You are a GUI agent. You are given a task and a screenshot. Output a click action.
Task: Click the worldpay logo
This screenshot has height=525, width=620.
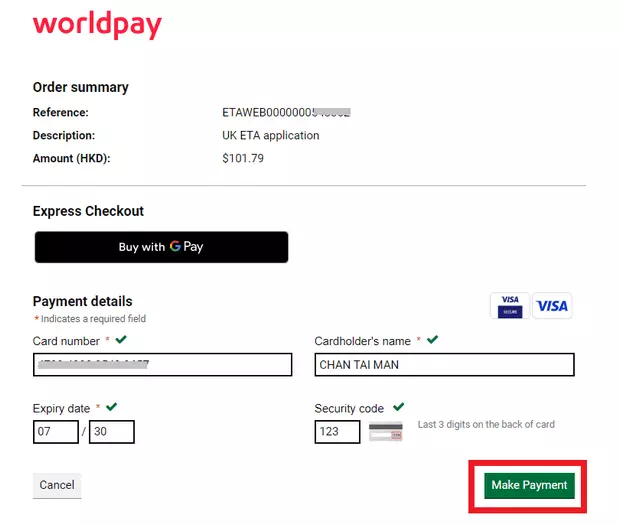[x=97, y=25]
